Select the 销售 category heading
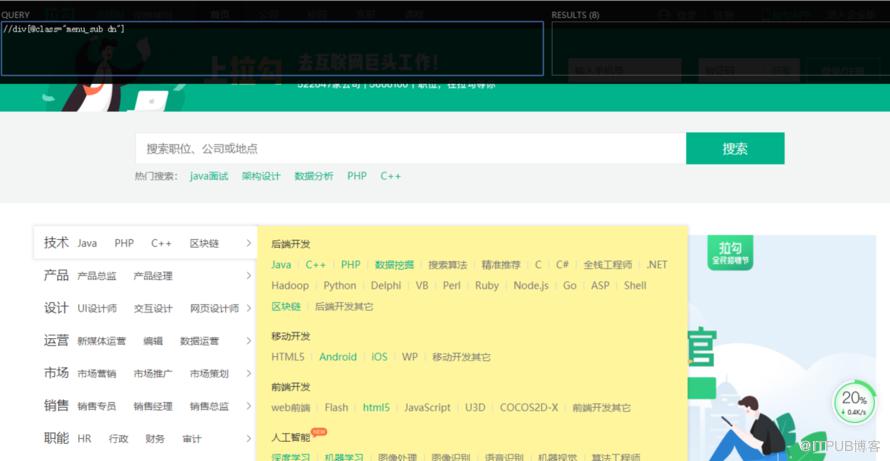Screen dimensions: 890x461 (x=56, y=406)
